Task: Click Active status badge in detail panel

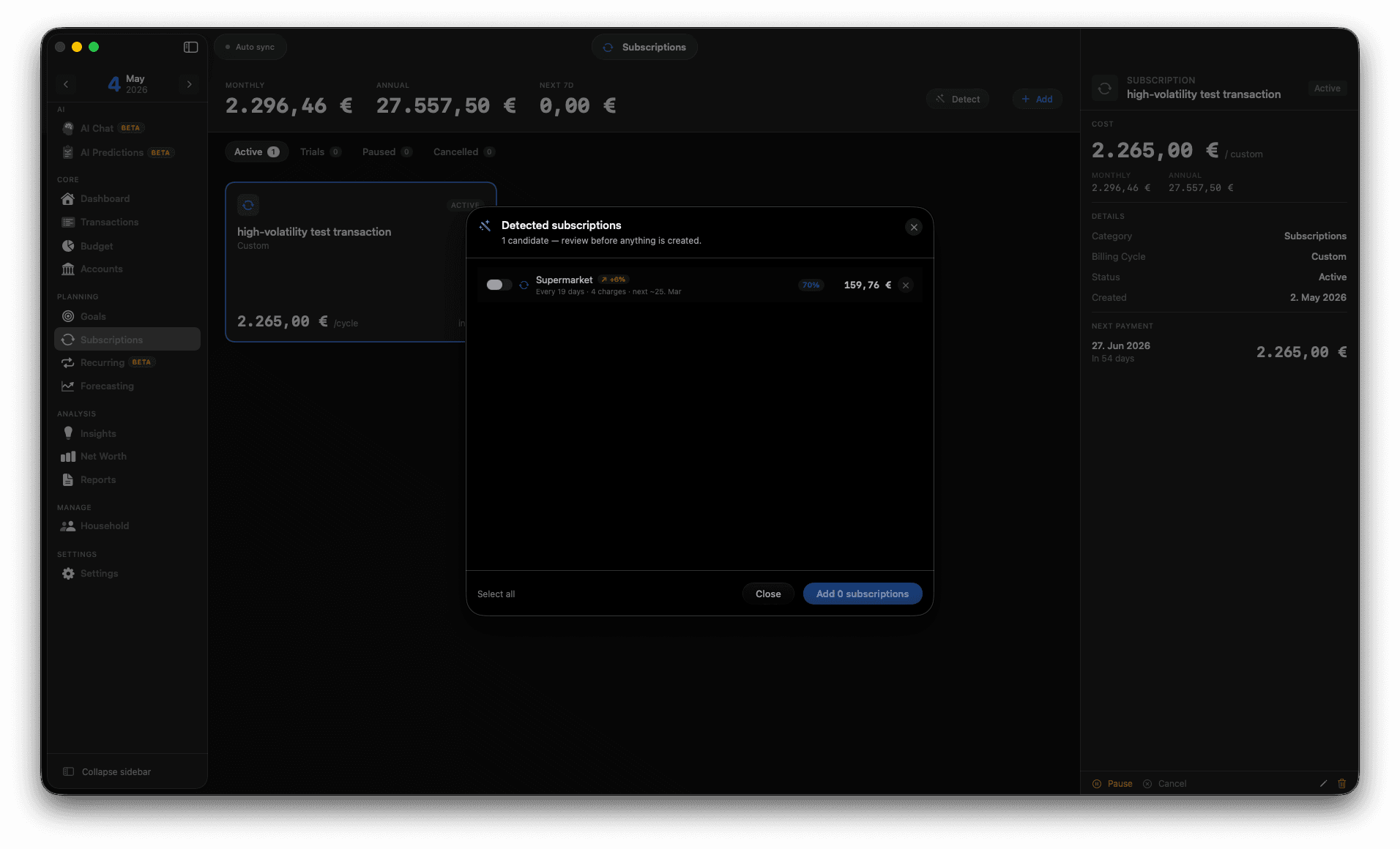Action: (x=1327, y=89)
